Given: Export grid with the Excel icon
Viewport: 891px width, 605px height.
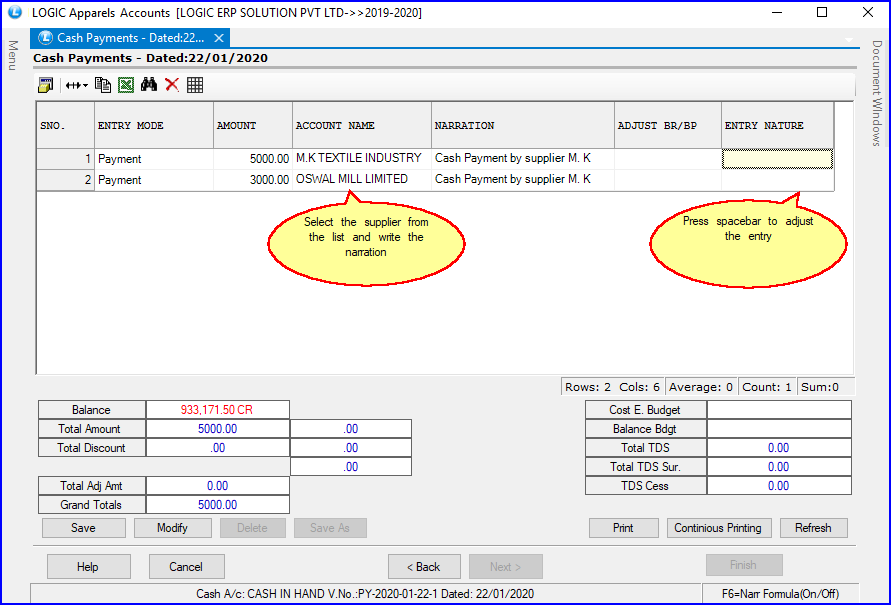Looking at the screenshot, I should (x=126, y=85).
